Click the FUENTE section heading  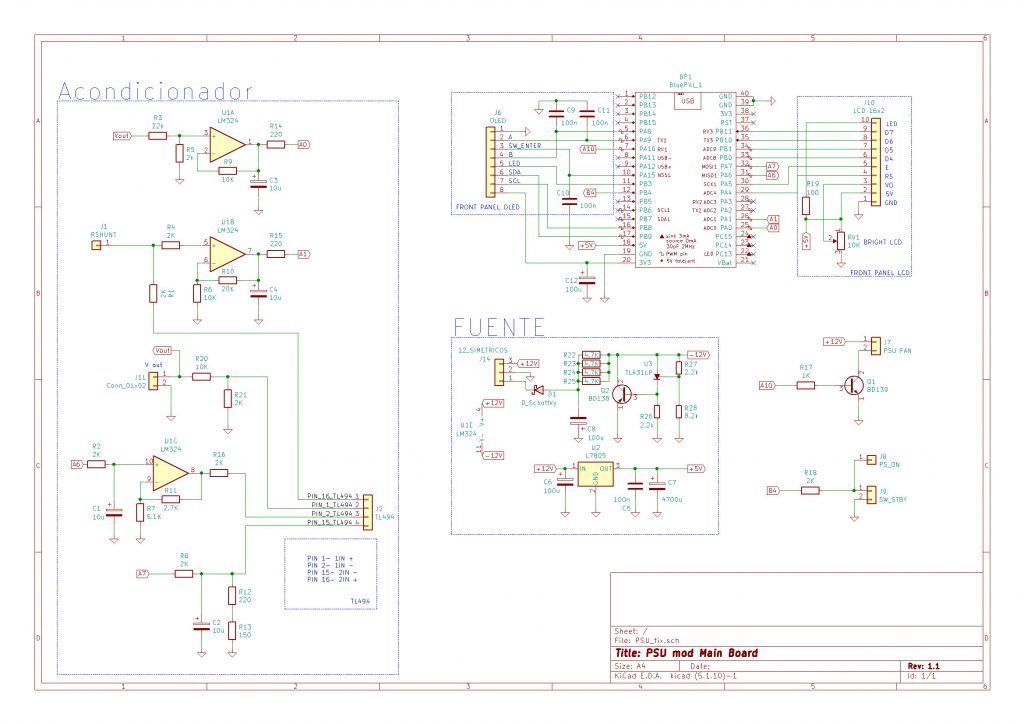tap(499, 325)
